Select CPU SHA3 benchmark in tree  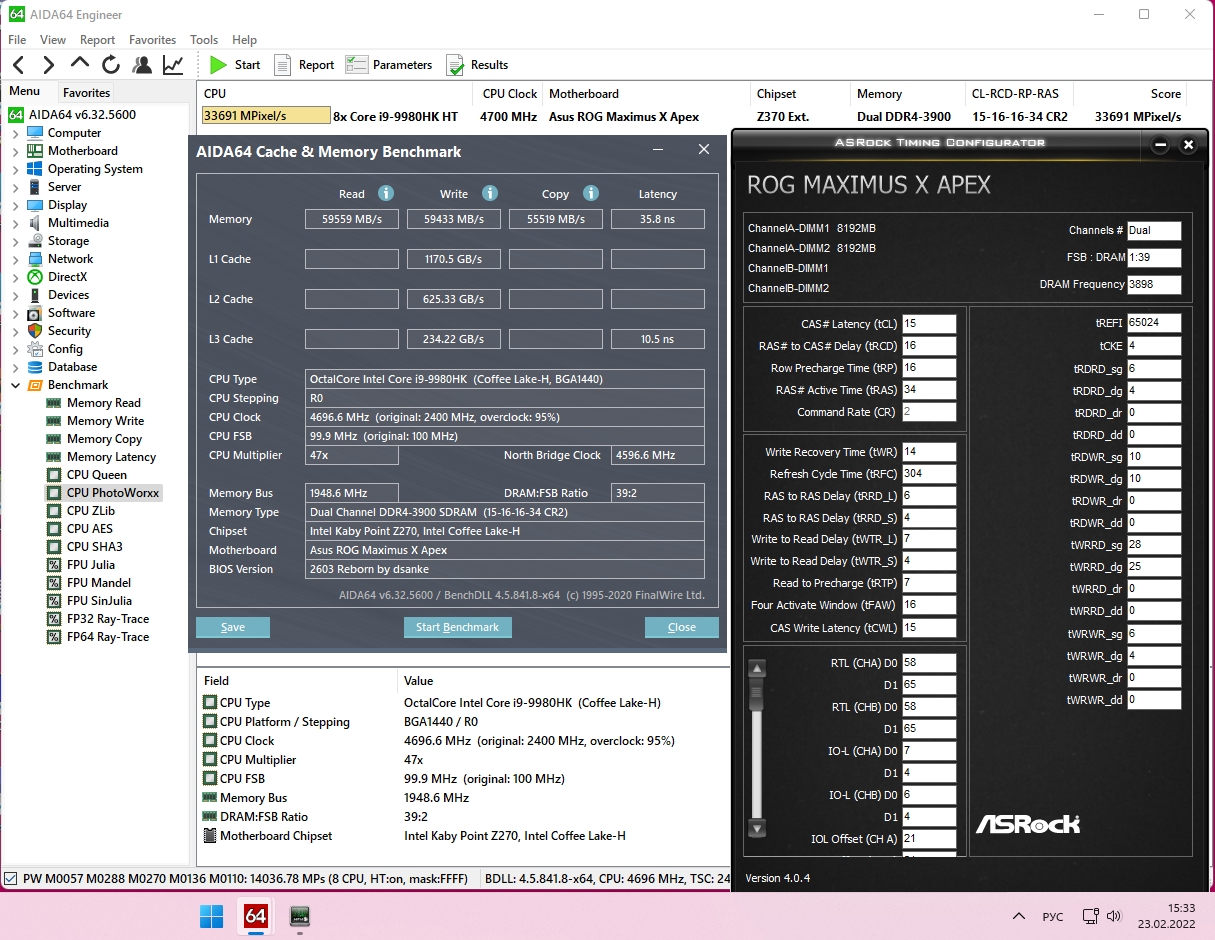click(x=94, y=547)
